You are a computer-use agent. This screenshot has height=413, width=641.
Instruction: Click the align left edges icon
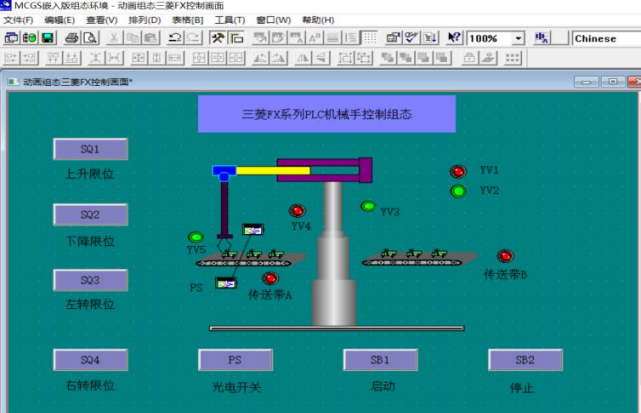pyautogui.click(x=11, y=58)
